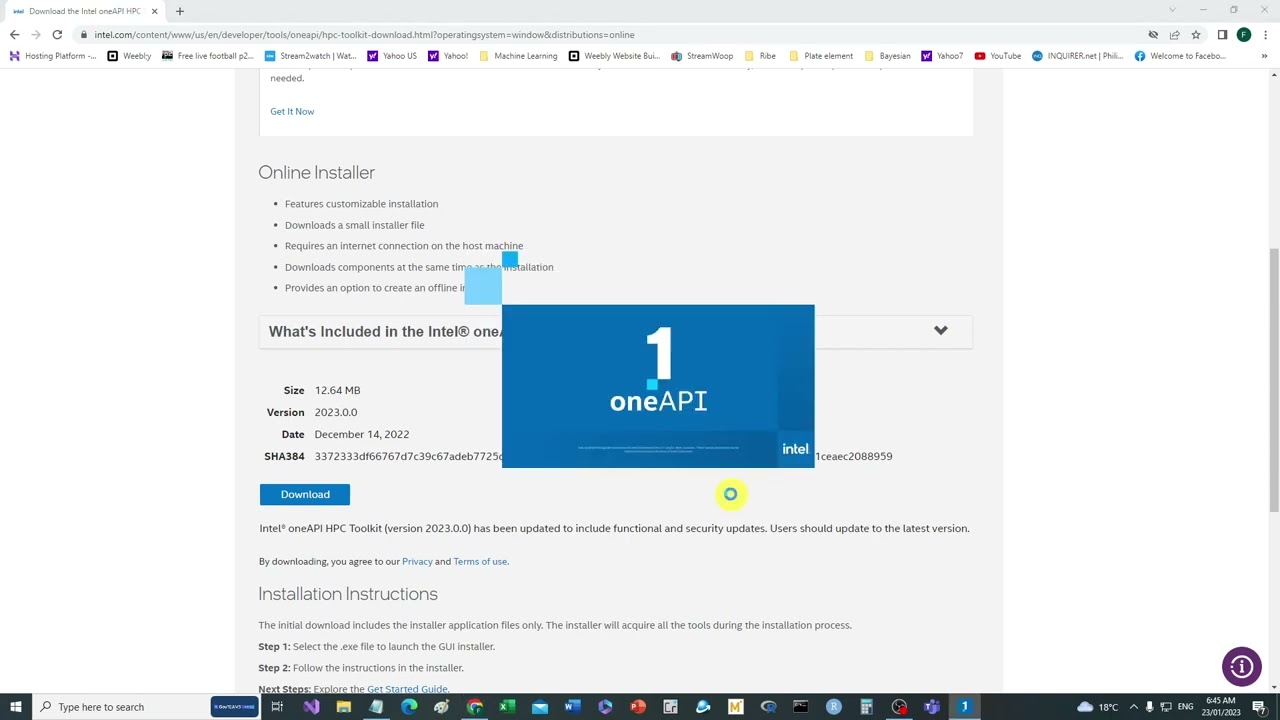1280x720 pixels.
Task: Open the Mail app from the taskbar
Action: click(540, 707)
